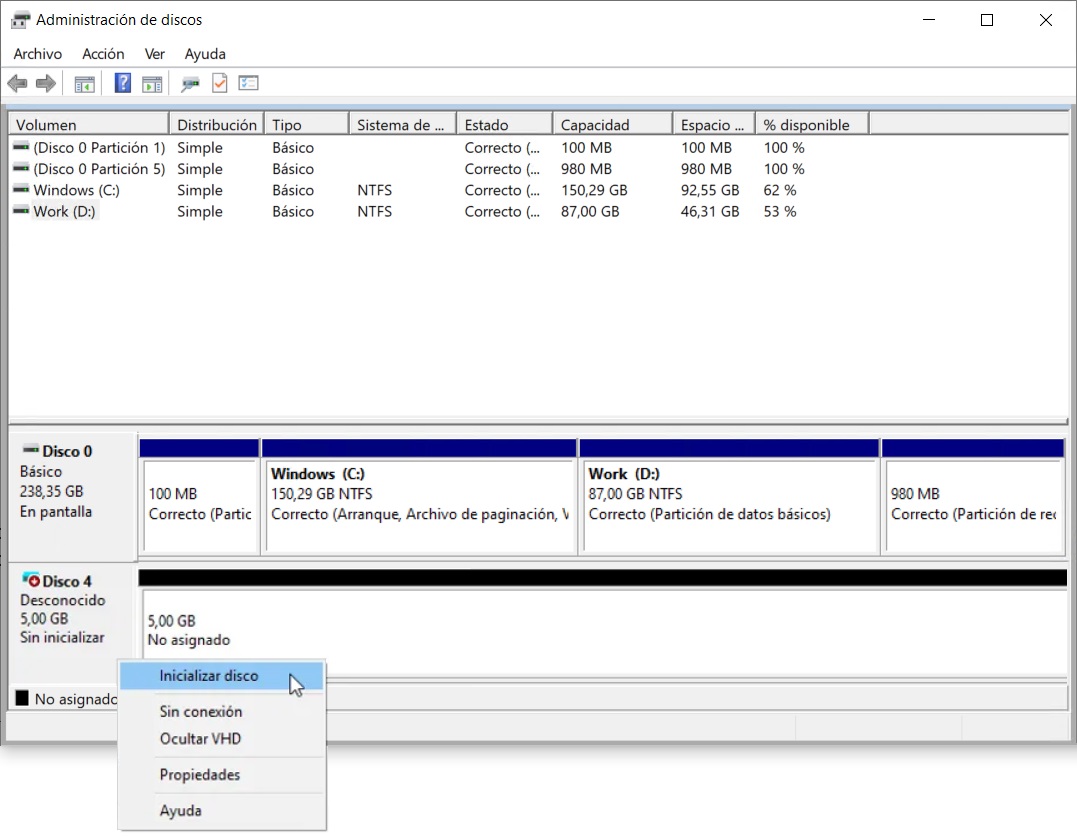Click the checkmark properties toolbar icon
Image resolution: width=1077 pixels, height=836 pixels.
[219, 84]
